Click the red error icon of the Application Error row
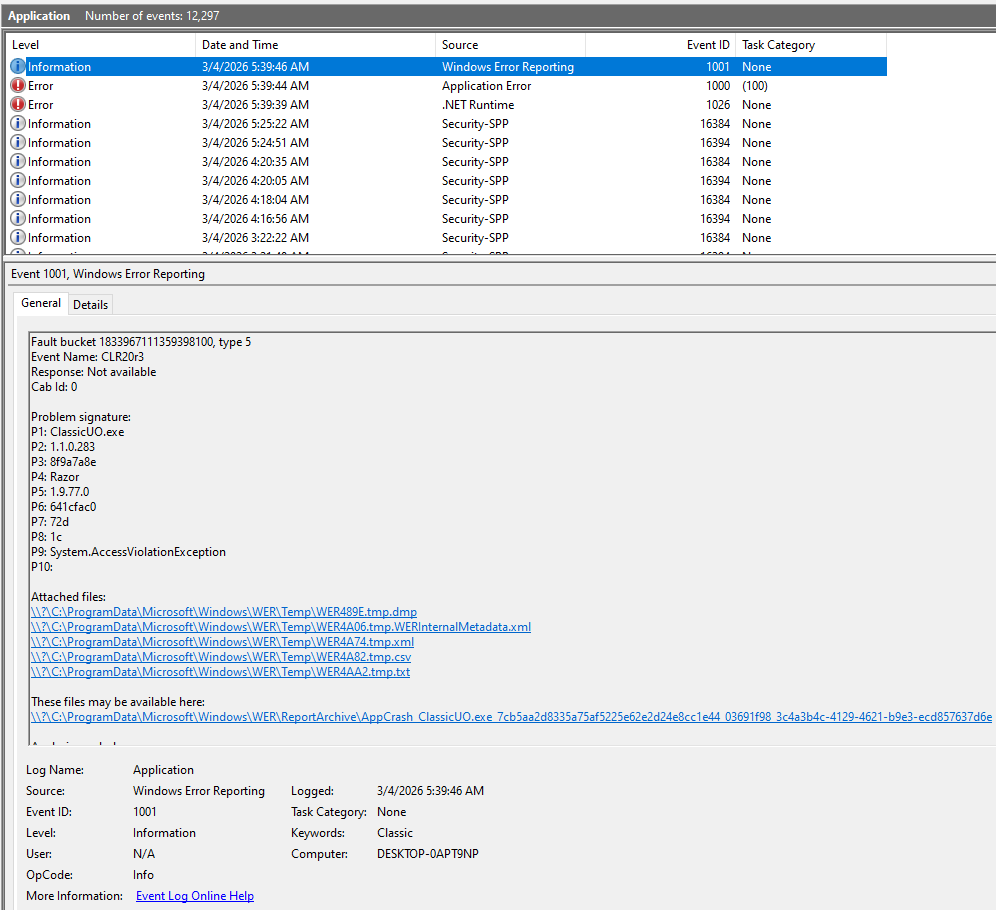 click(18, 85)
